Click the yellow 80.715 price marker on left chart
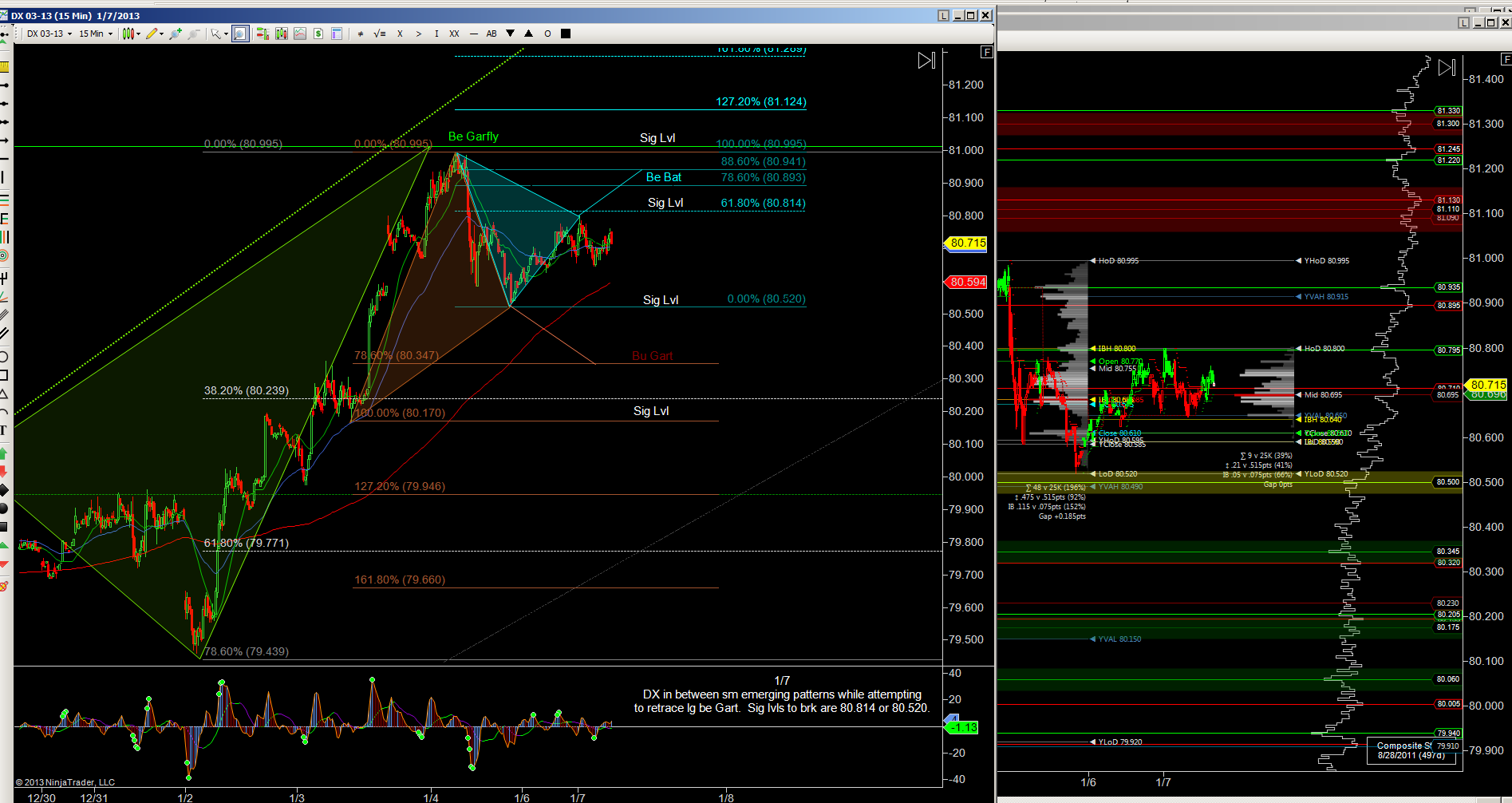Image resolution: width=1512 pixels, height=803 pixels. tap(967, 243)
